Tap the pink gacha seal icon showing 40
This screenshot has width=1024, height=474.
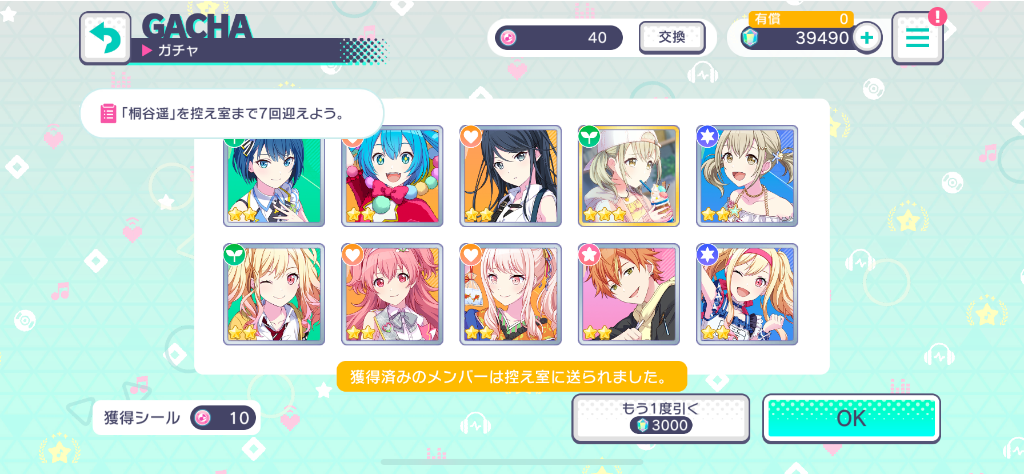coord(506,38)
